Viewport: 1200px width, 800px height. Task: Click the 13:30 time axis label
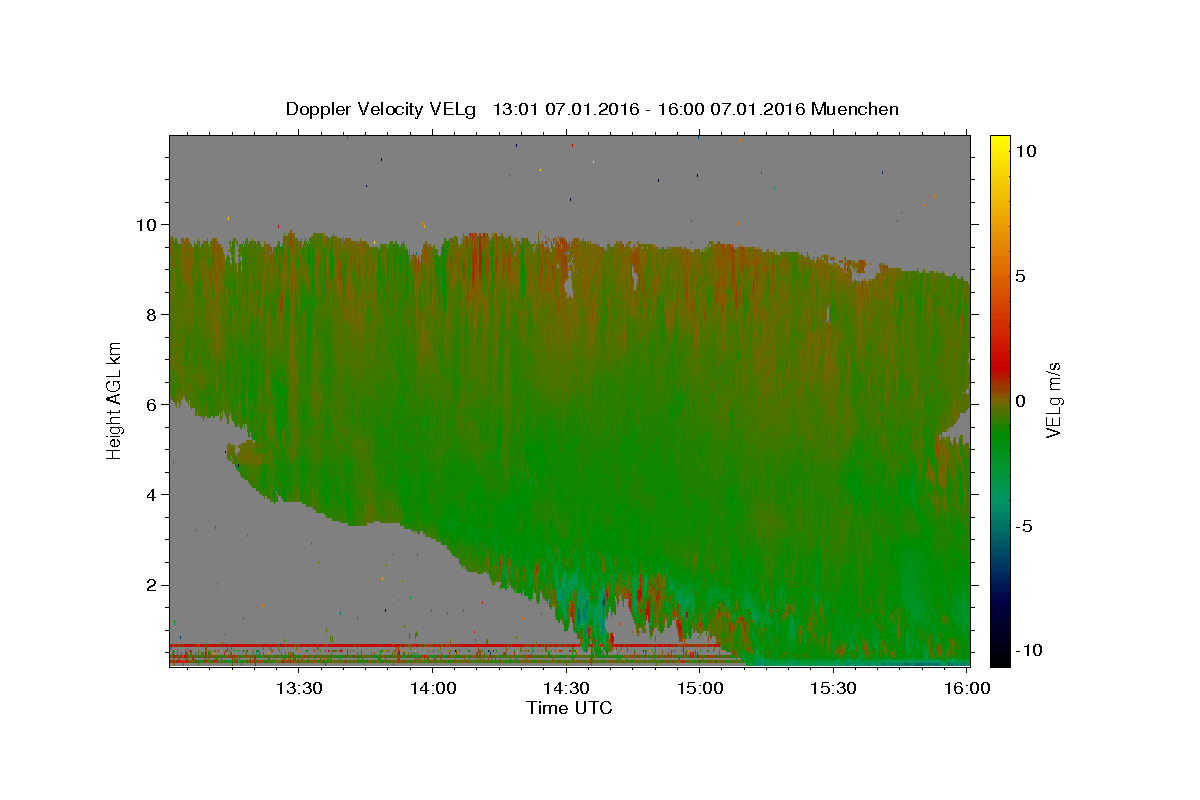pos(299,688)
